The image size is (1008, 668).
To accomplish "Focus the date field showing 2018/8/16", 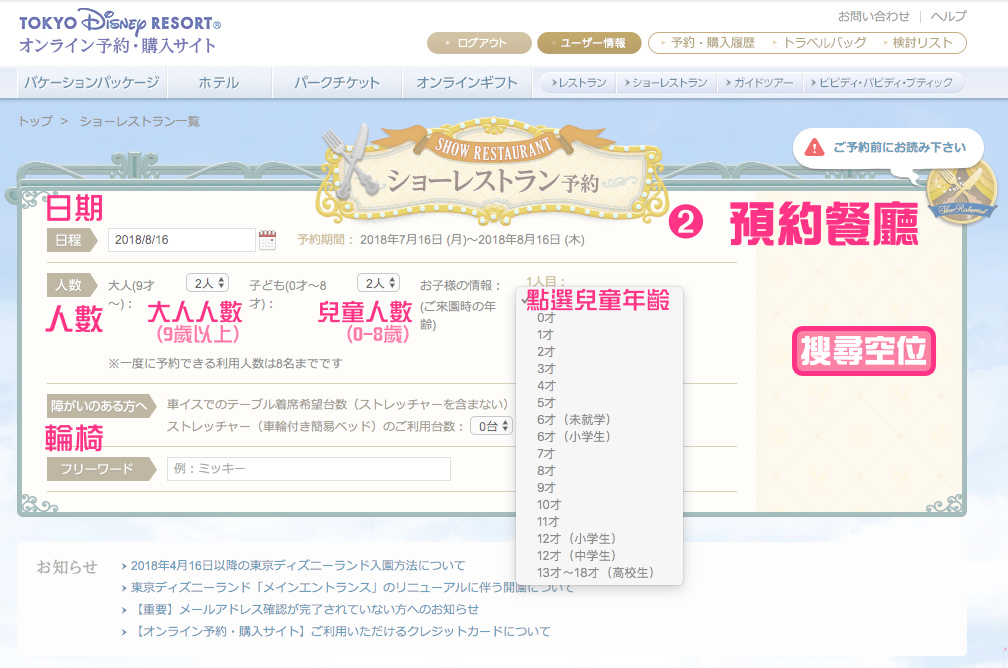I will point(181,240).
